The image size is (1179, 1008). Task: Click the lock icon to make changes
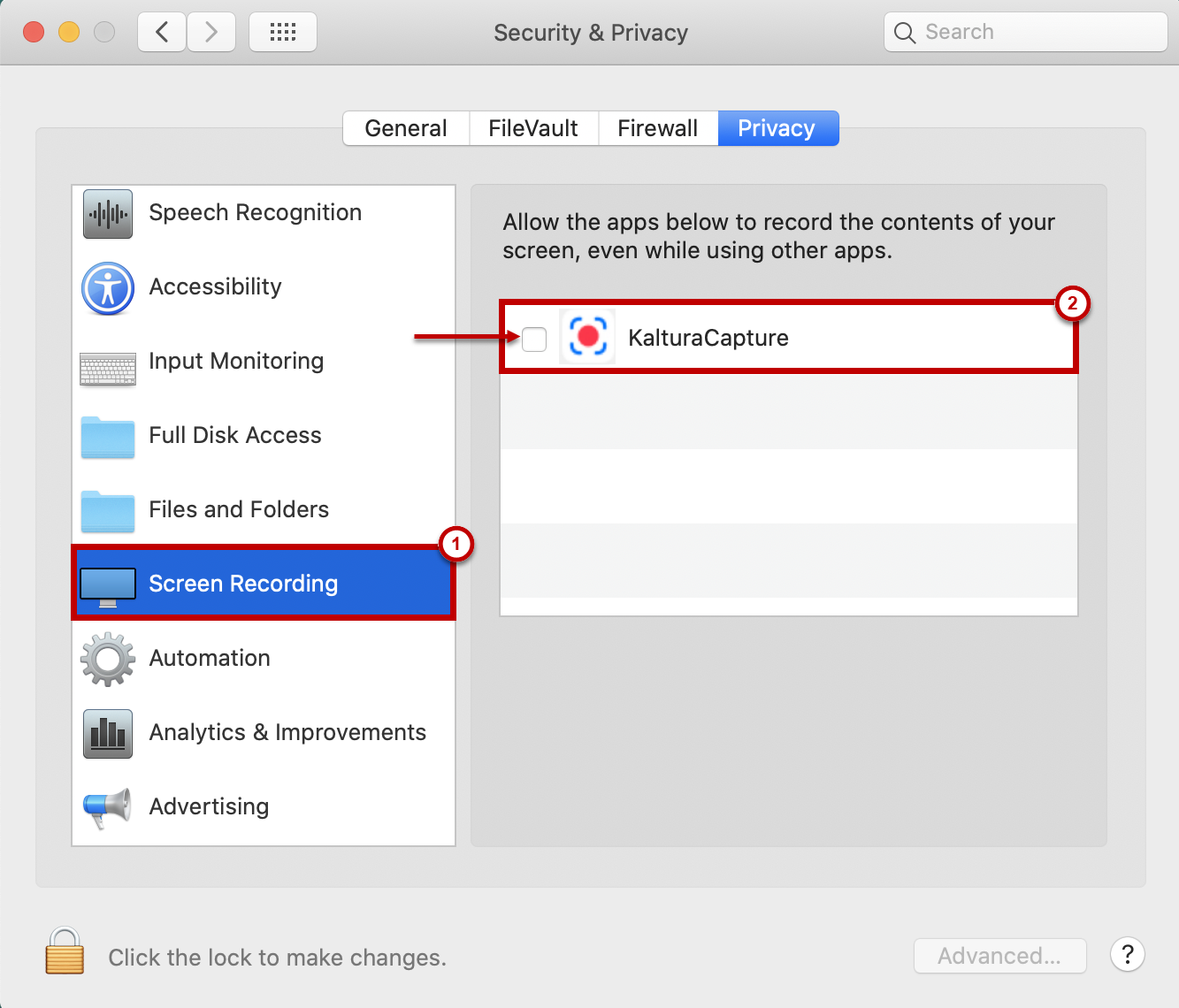click(65, 951)
